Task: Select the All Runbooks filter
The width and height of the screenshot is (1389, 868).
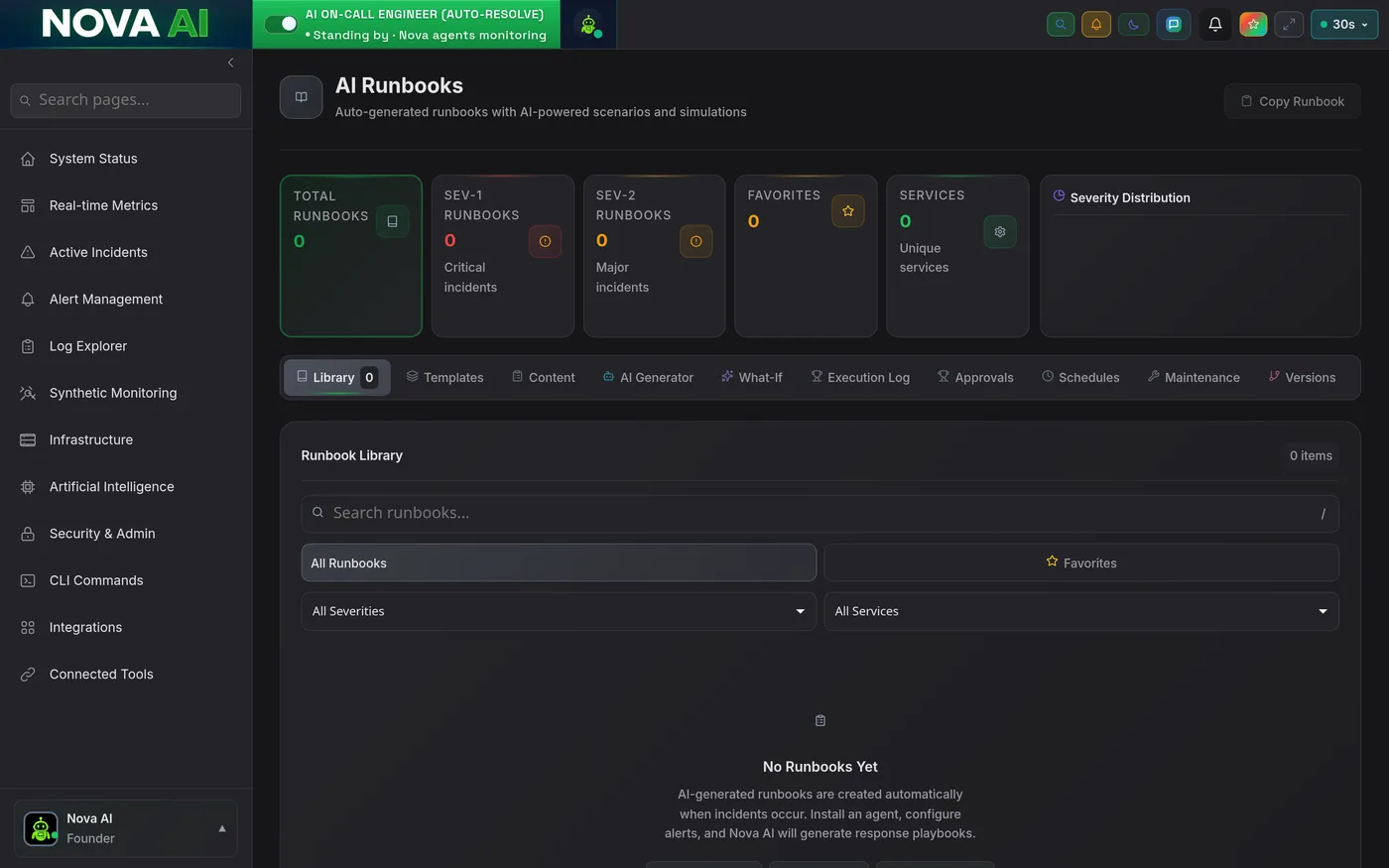Action: pos(559,562)
